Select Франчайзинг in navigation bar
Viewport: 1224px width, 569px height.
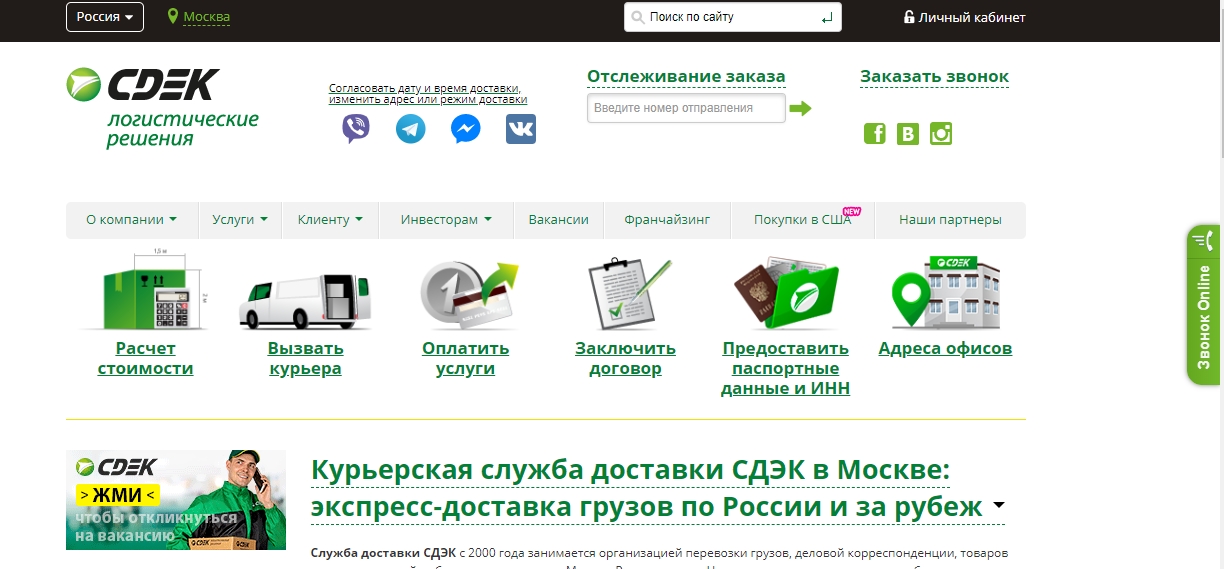pyautogui.click(x=667, y=220)
